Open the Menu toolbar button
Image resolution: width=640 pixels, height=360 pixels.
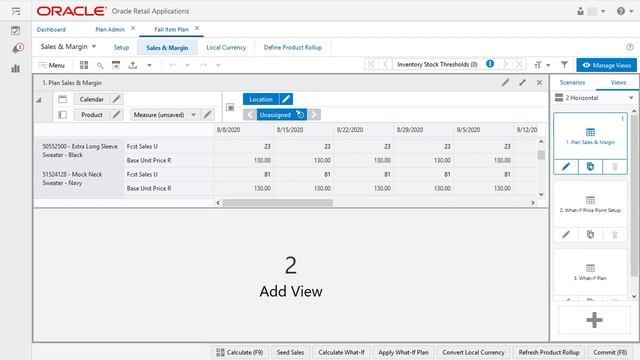click(x=51, y=65)
